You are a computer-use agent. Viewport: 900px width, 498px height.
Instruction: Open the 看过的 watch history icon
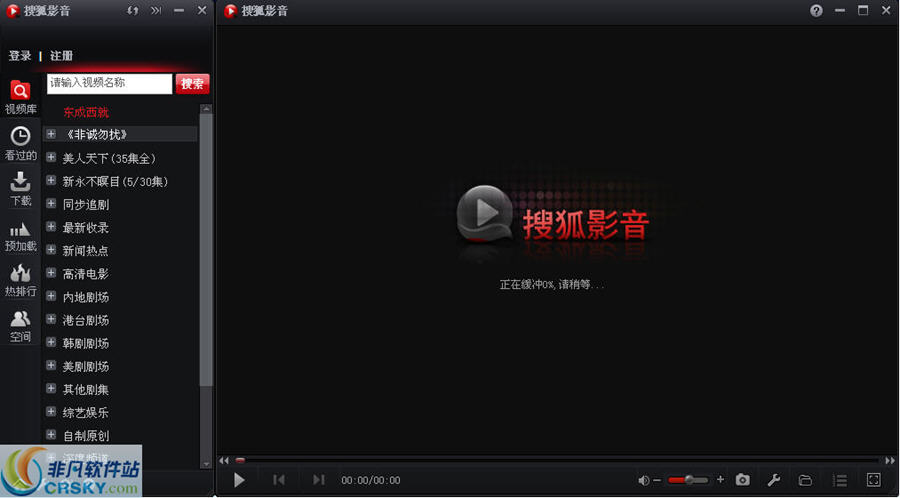coord(21,143)
